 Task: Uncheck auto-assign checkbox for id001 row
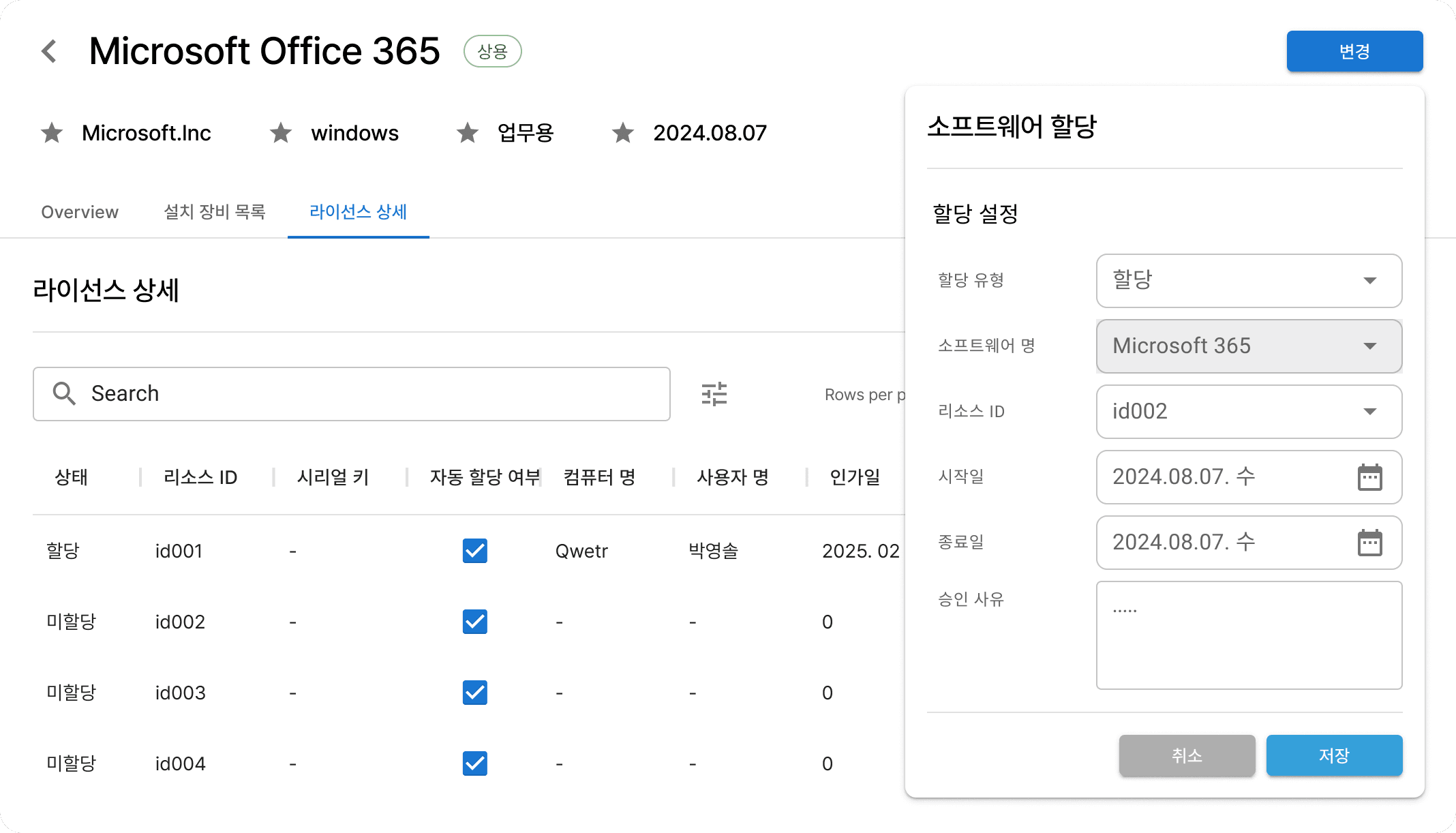[475, 551]
